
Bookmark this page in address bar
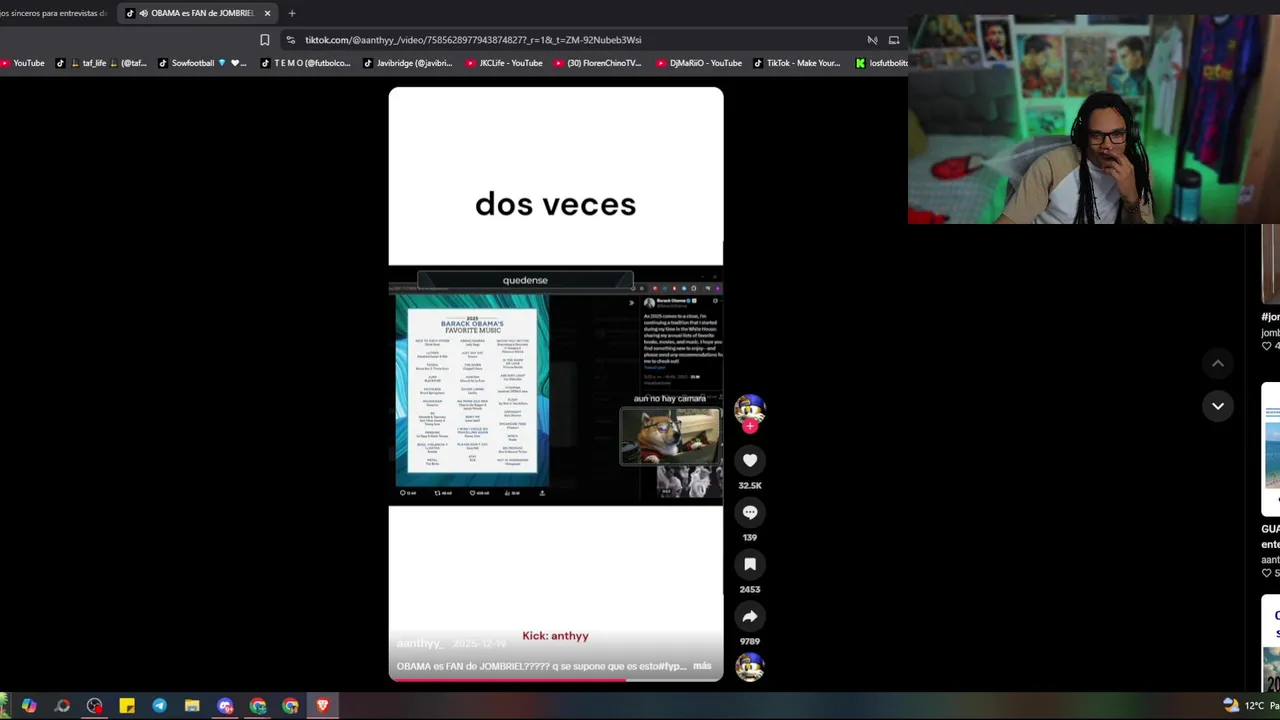click(264, 40)
